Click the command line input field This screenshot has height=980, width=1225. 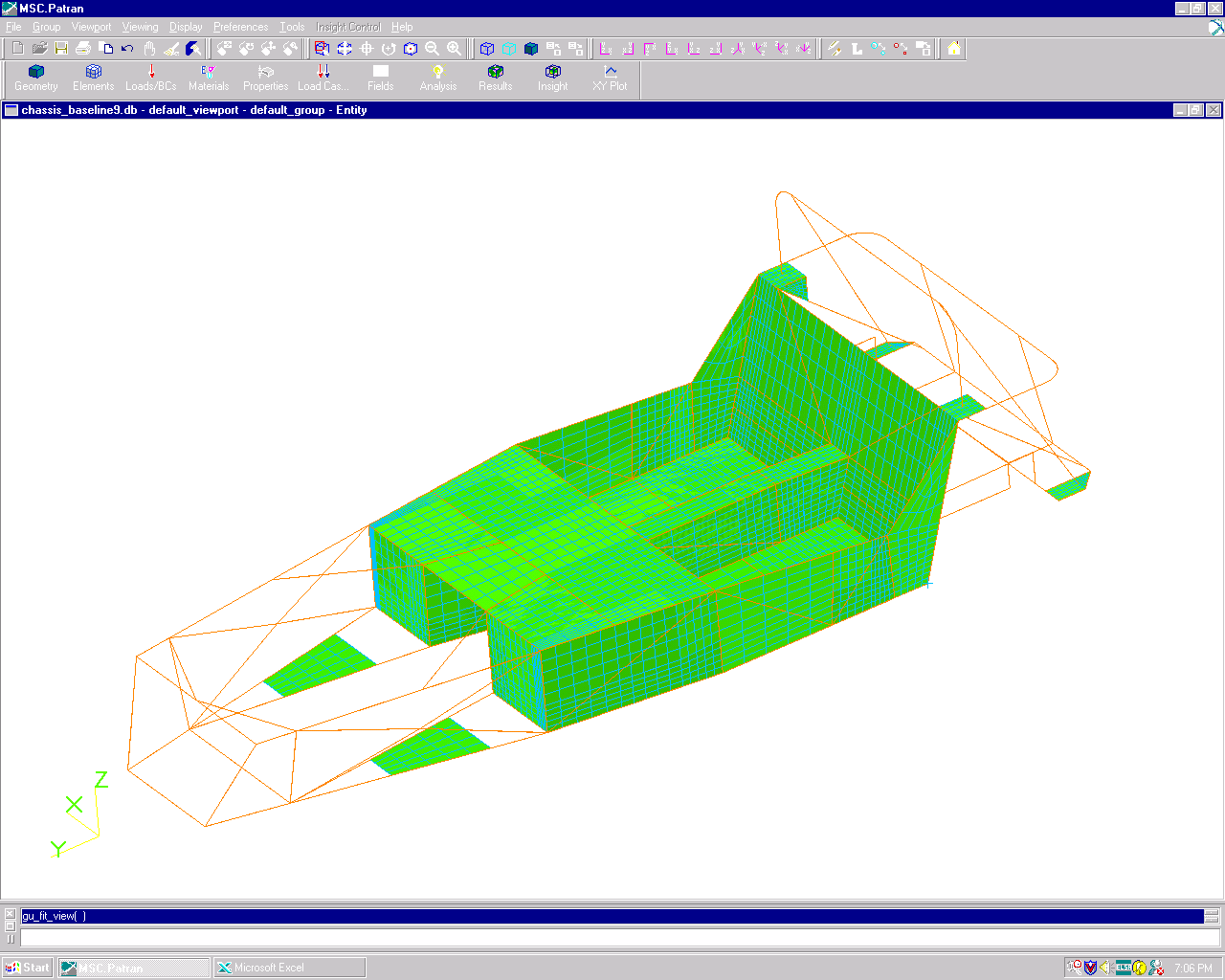(612, 938)
